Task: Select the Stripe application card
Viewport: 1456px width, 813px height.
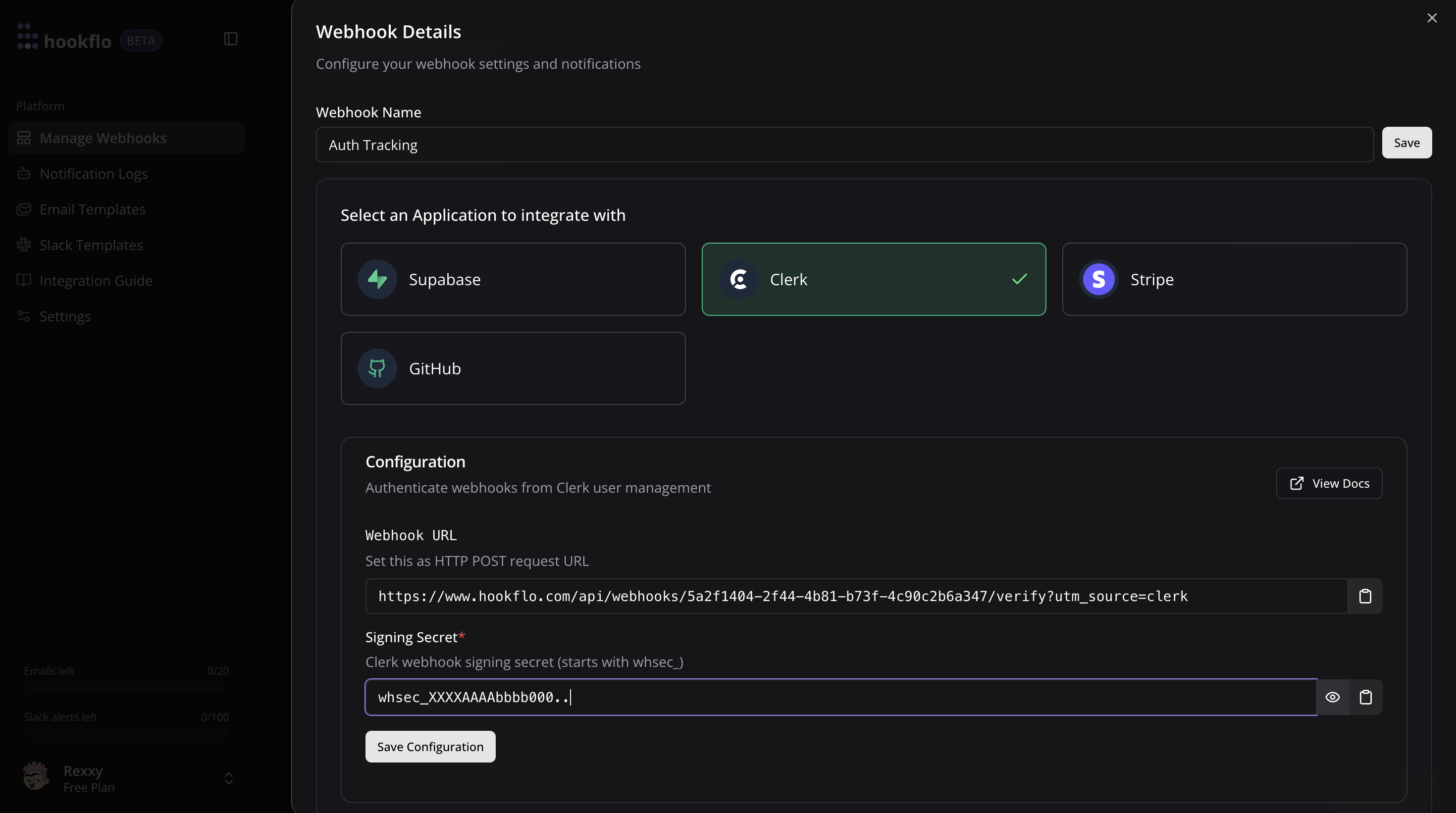Action: point(1234,279)
